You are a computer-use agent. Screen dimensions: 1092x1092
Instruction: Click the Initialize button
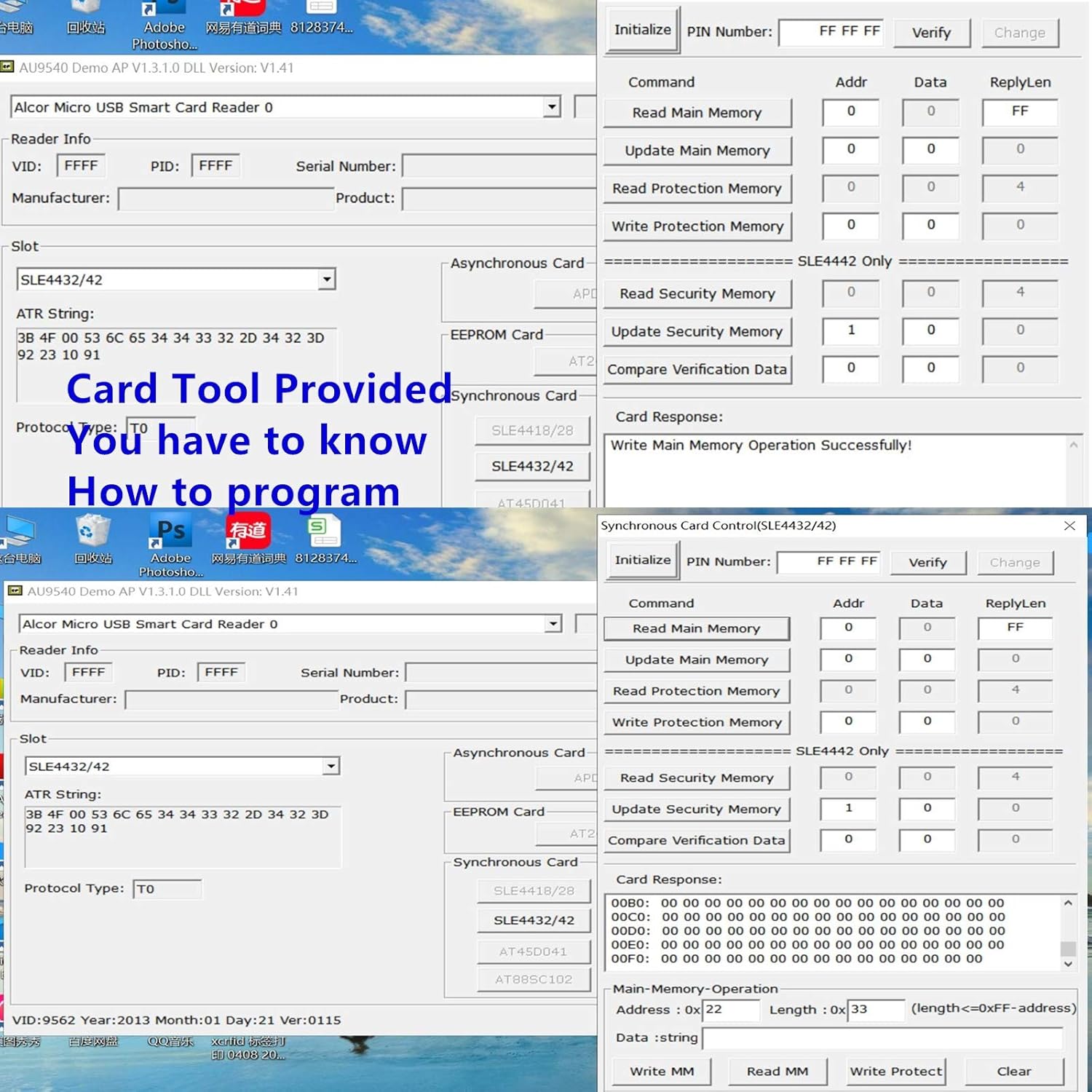click(641, 559)
